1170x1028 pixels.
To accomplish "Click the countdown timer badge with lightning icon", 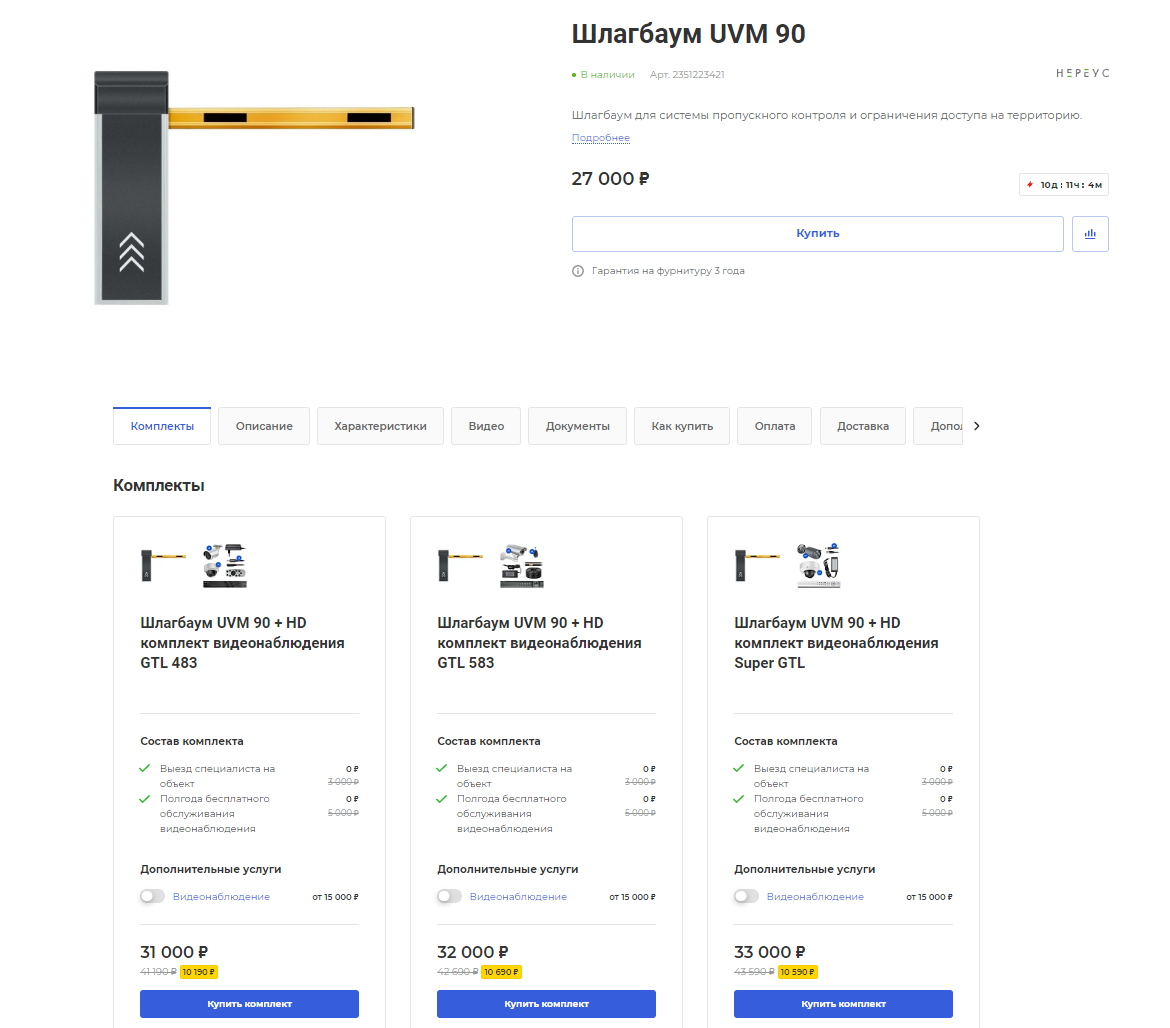I will (x=1063, y=184).
